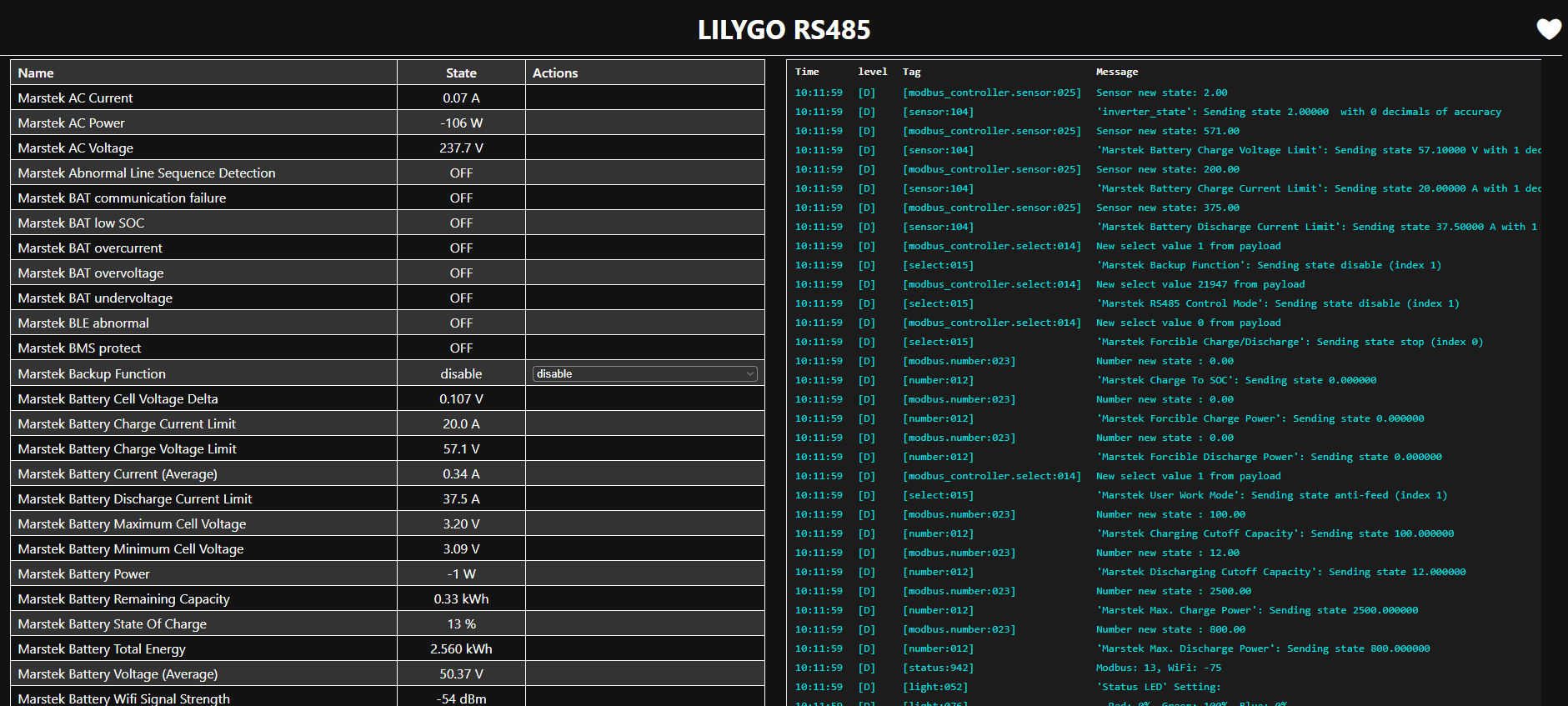Click log message Discharging Cutoff Capacity
This screenshot has height=706, width=1568.
tap(1281, 572)
